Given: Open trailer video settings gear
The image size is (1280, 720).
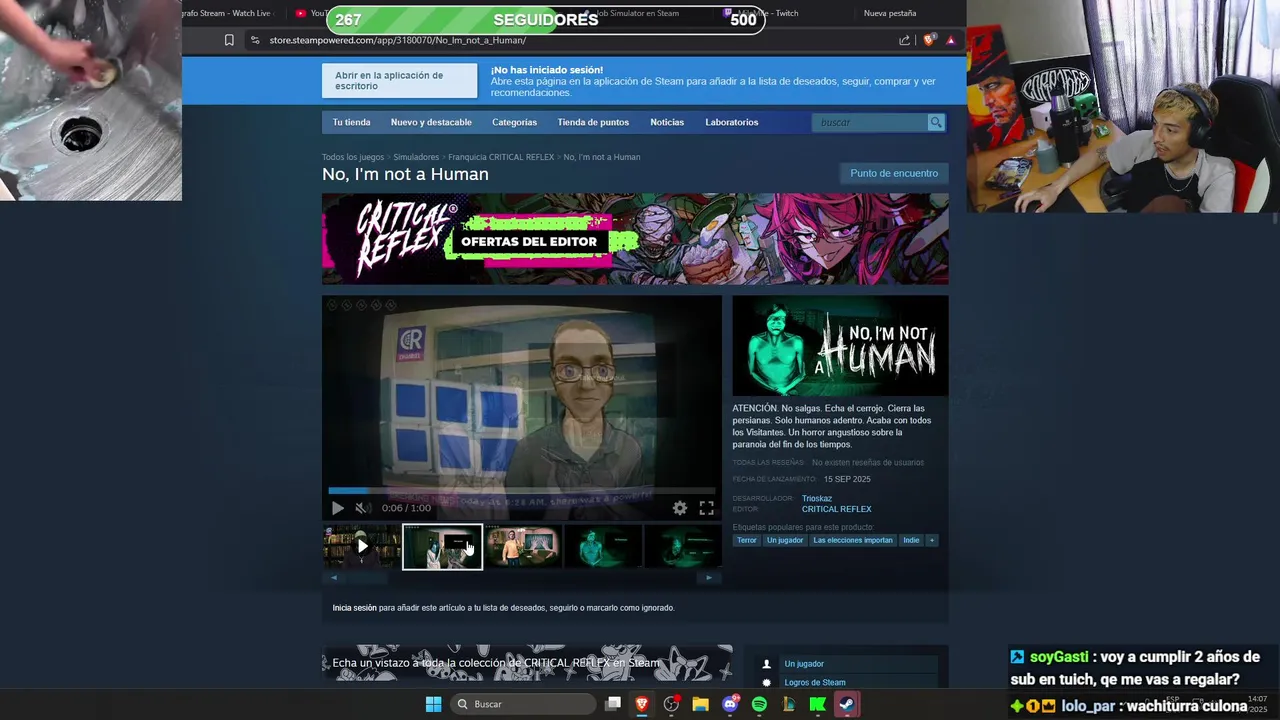Looking at the screenshot, I should click(680, 508).
